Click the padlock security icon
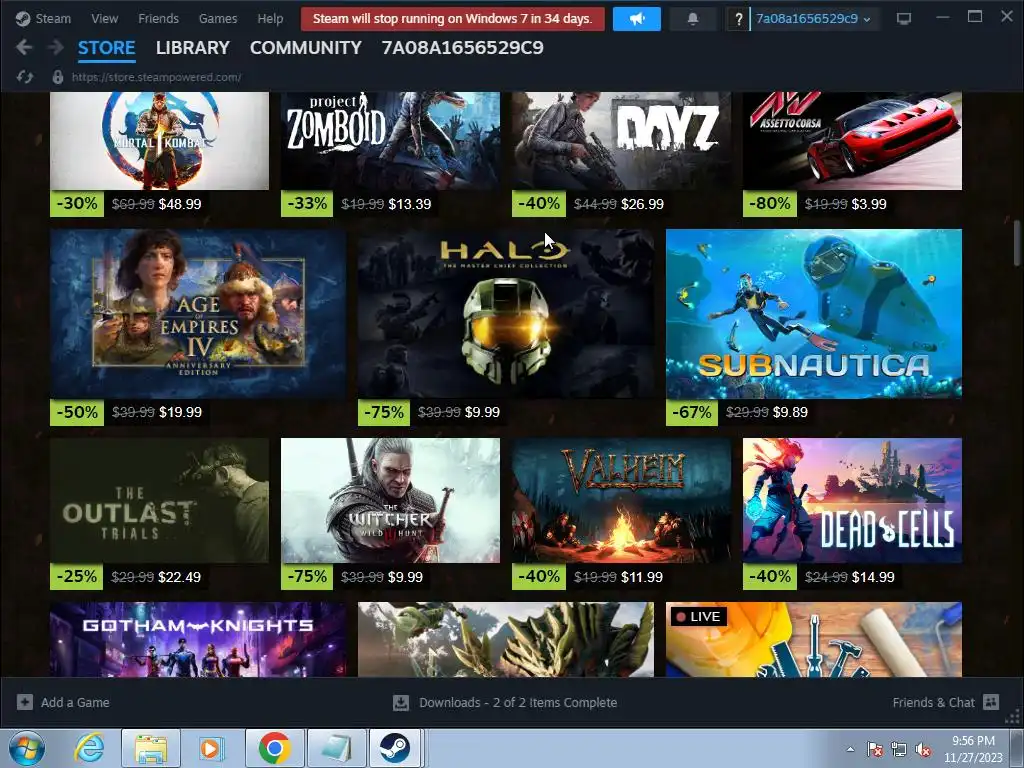This screenshot has width=1024, height=768. tap(57, 77)
